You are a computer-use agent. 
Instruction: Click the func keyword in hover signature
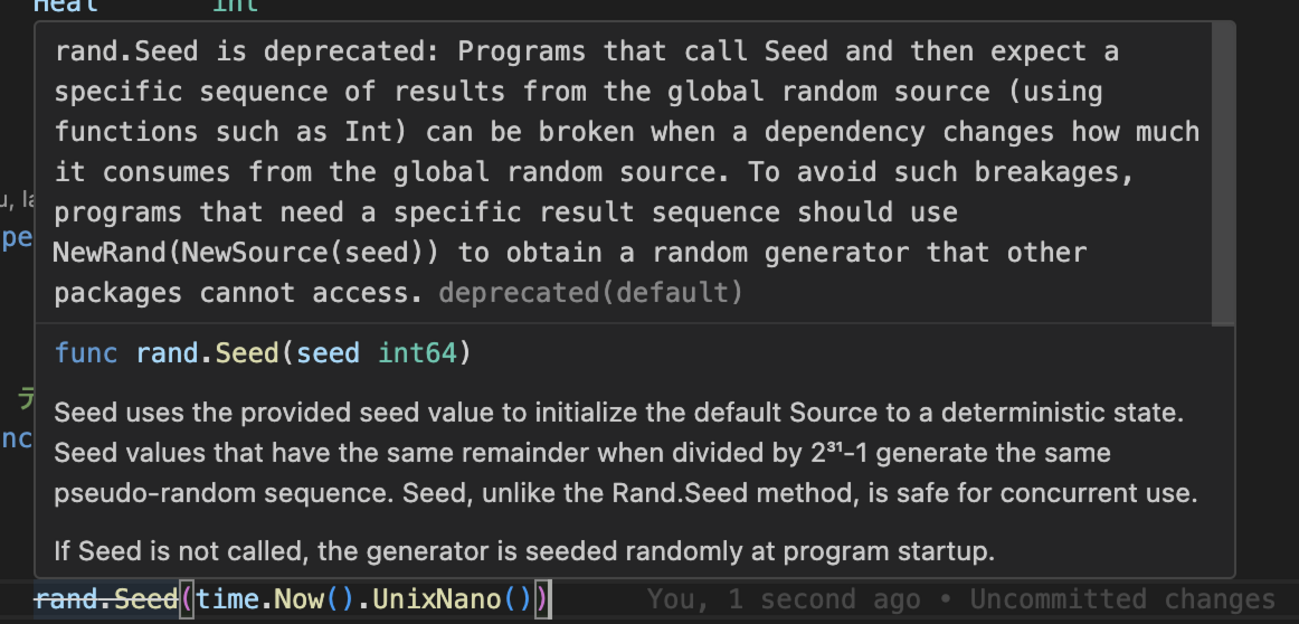pyautogui.click(x=86, y=353)
